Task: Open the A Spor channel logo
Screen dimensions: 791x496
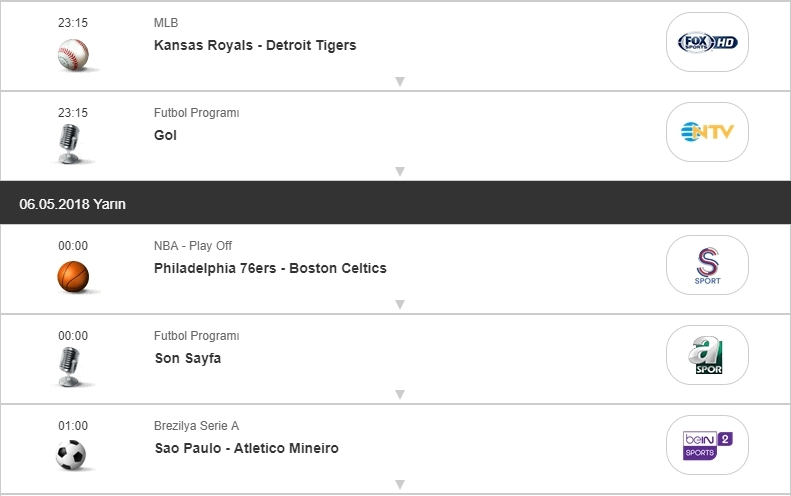Action: [707, 355]
